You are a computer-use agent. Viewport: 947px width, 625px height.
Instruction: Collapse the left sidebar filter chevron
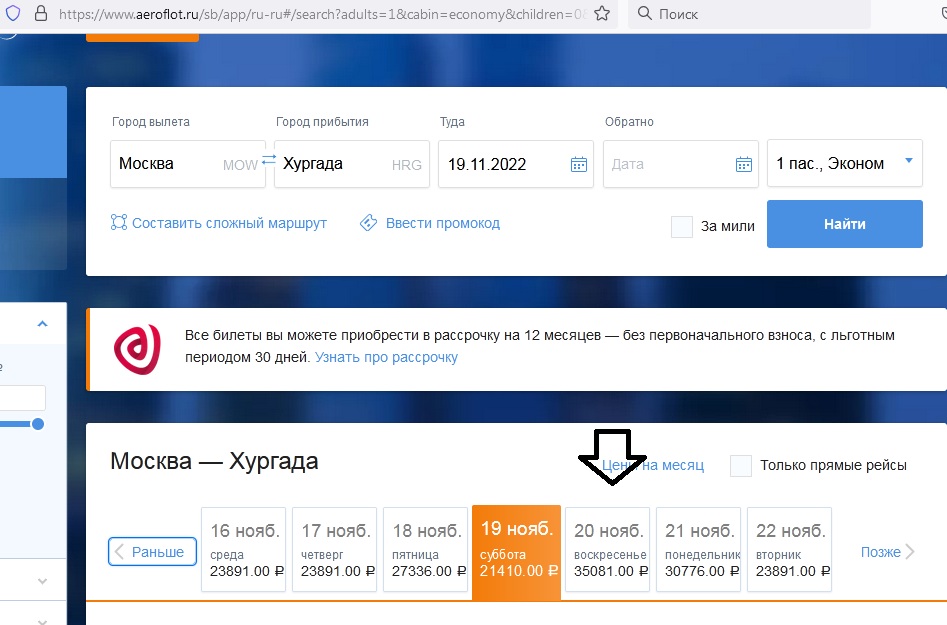click(42, 324)
